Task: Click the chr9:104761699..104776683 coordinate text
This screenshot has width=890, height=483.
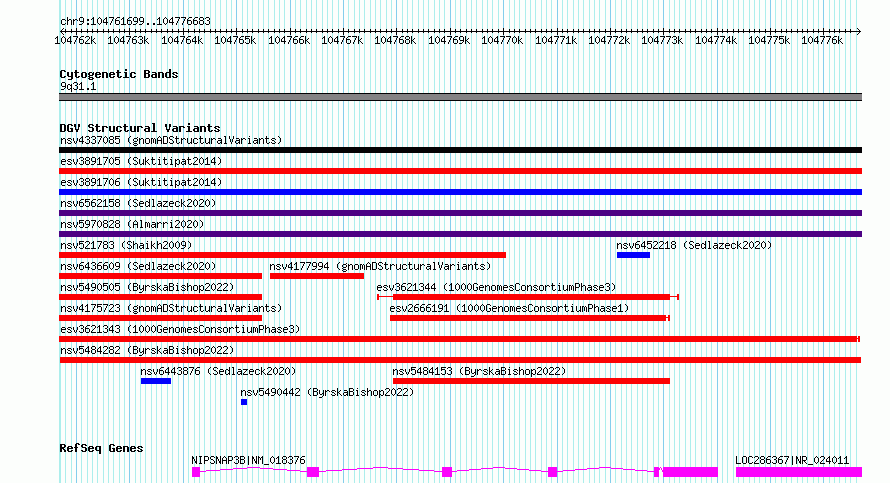Action: click(135, 22)
